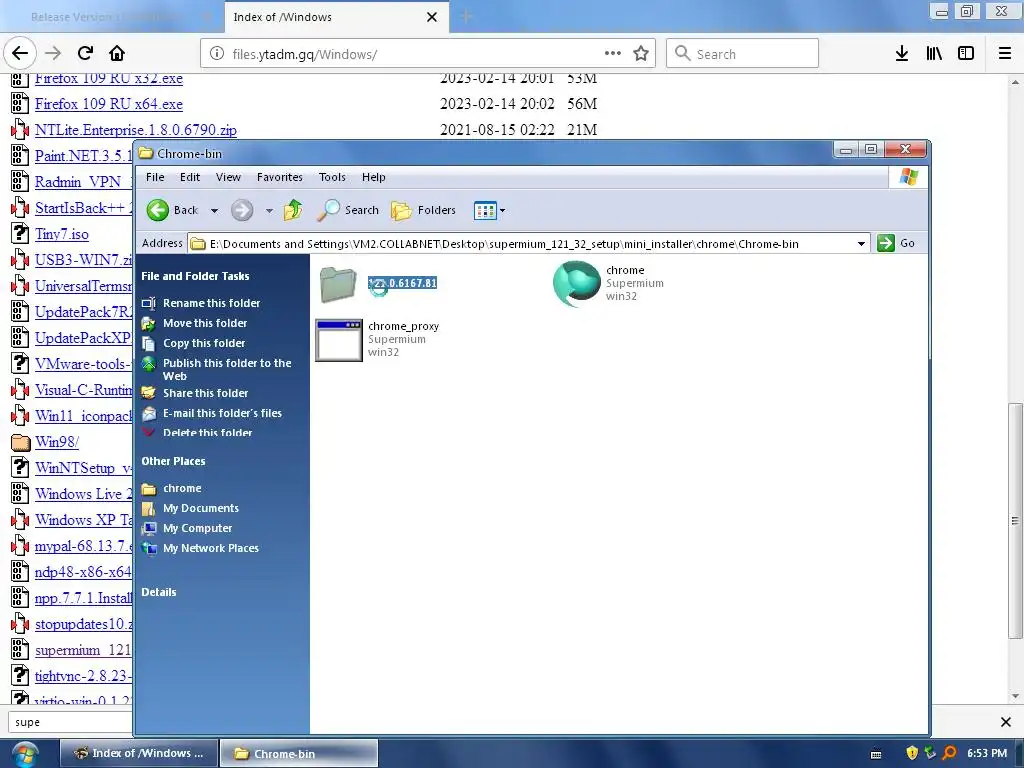Click the site information icon in URL bar
The width and height of the screenshot is (1024, 768).
(217, 54)
